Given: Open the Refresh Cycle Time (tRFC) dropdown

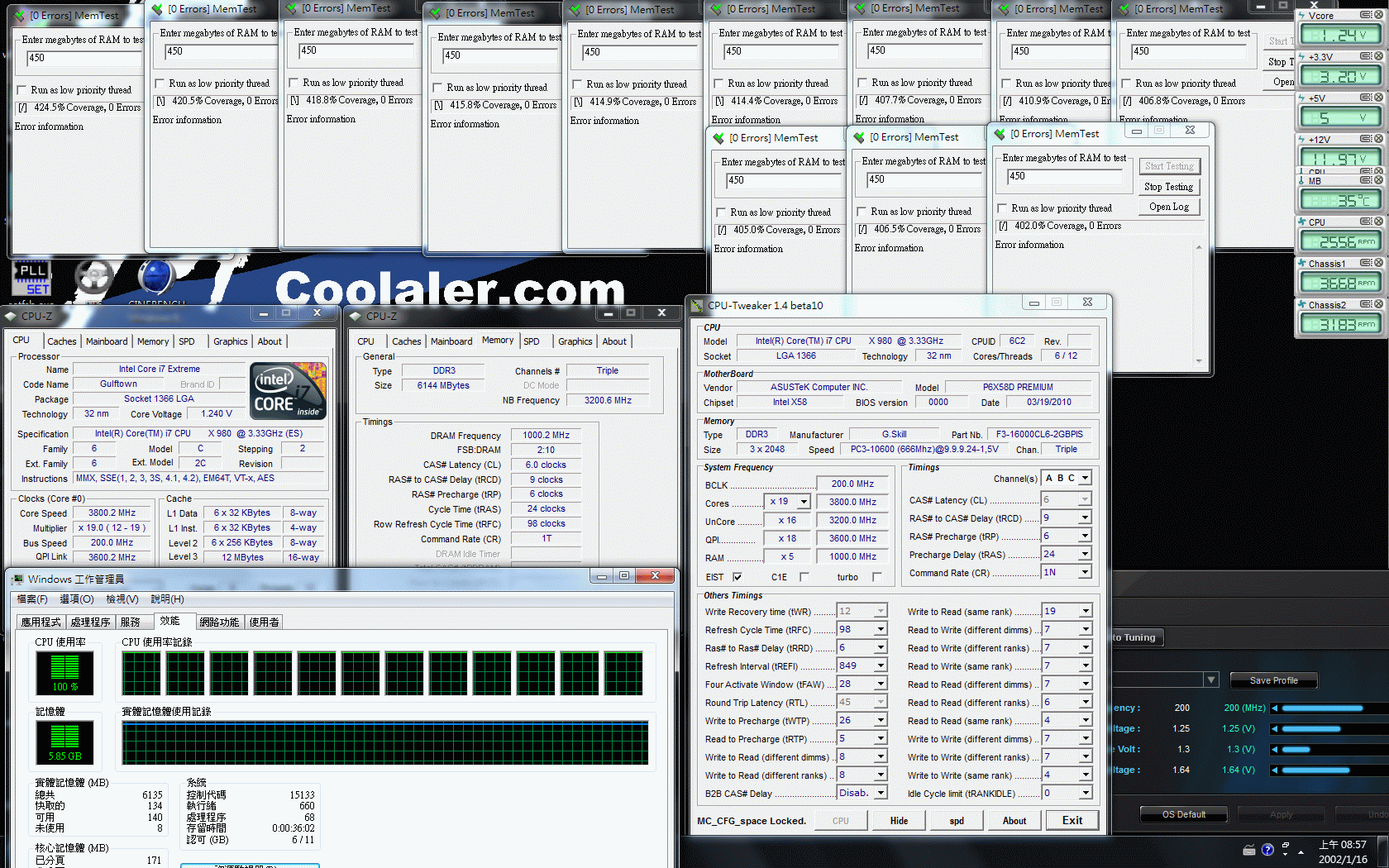Looking at the screenshot, I should 881,630.
